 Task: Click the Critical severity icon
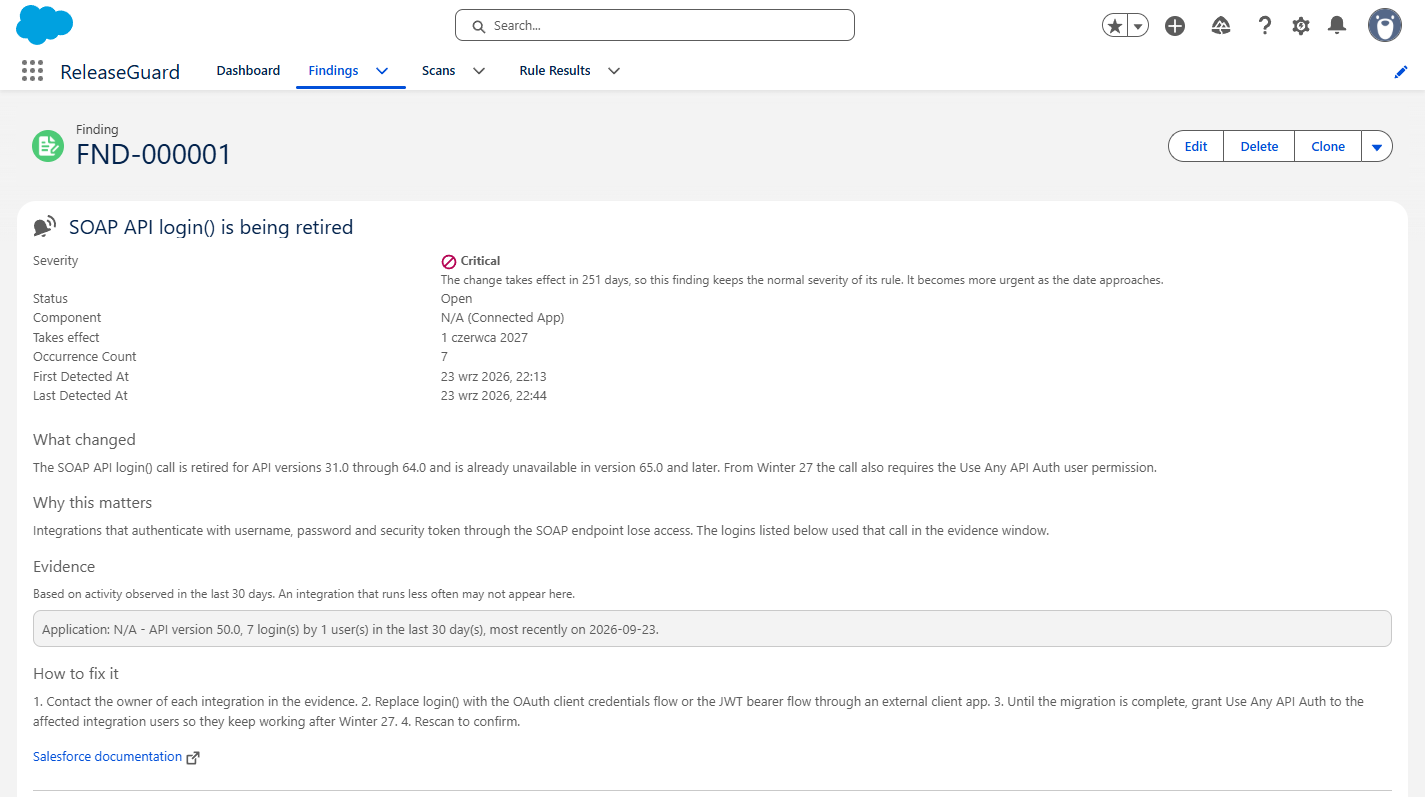click(x=449, y=262)
